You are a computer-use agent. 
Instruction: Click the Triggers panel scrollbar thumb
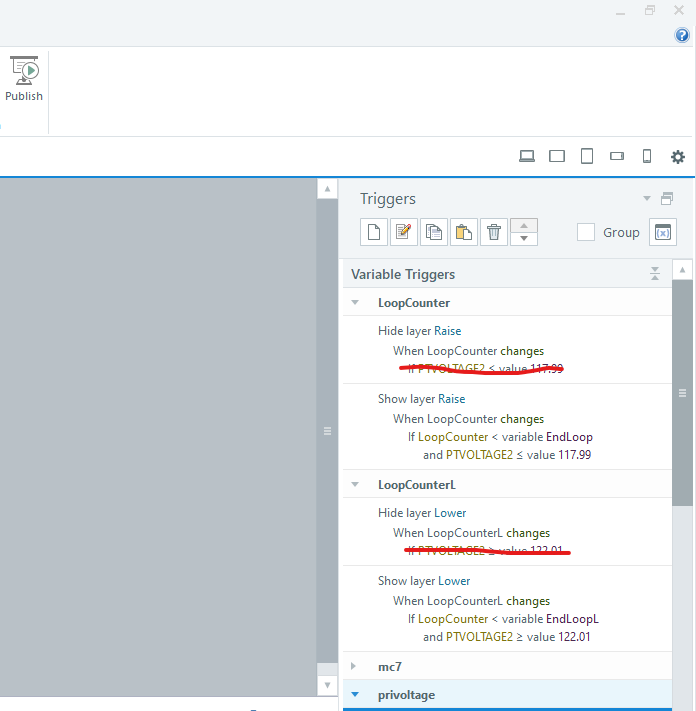[x=682, y=393]
